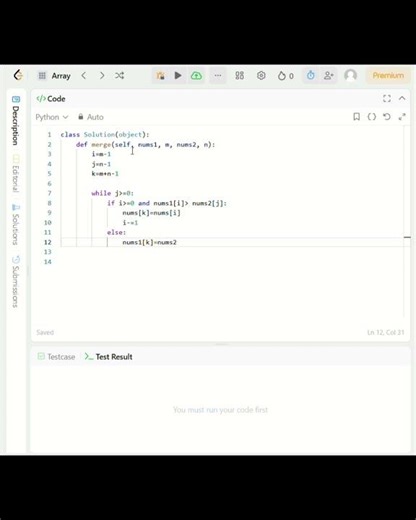
Task: Place cursor on line 12 code
Action: [x=149, y=242]
